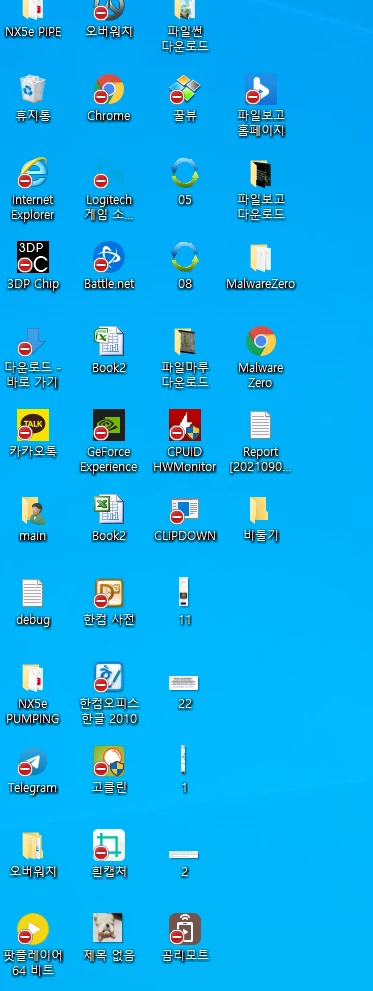Launch the 한컴오피스 한글 2010 shortcut
The width and height of the screenshot is (373, 991).
click(x=109, y=677)
